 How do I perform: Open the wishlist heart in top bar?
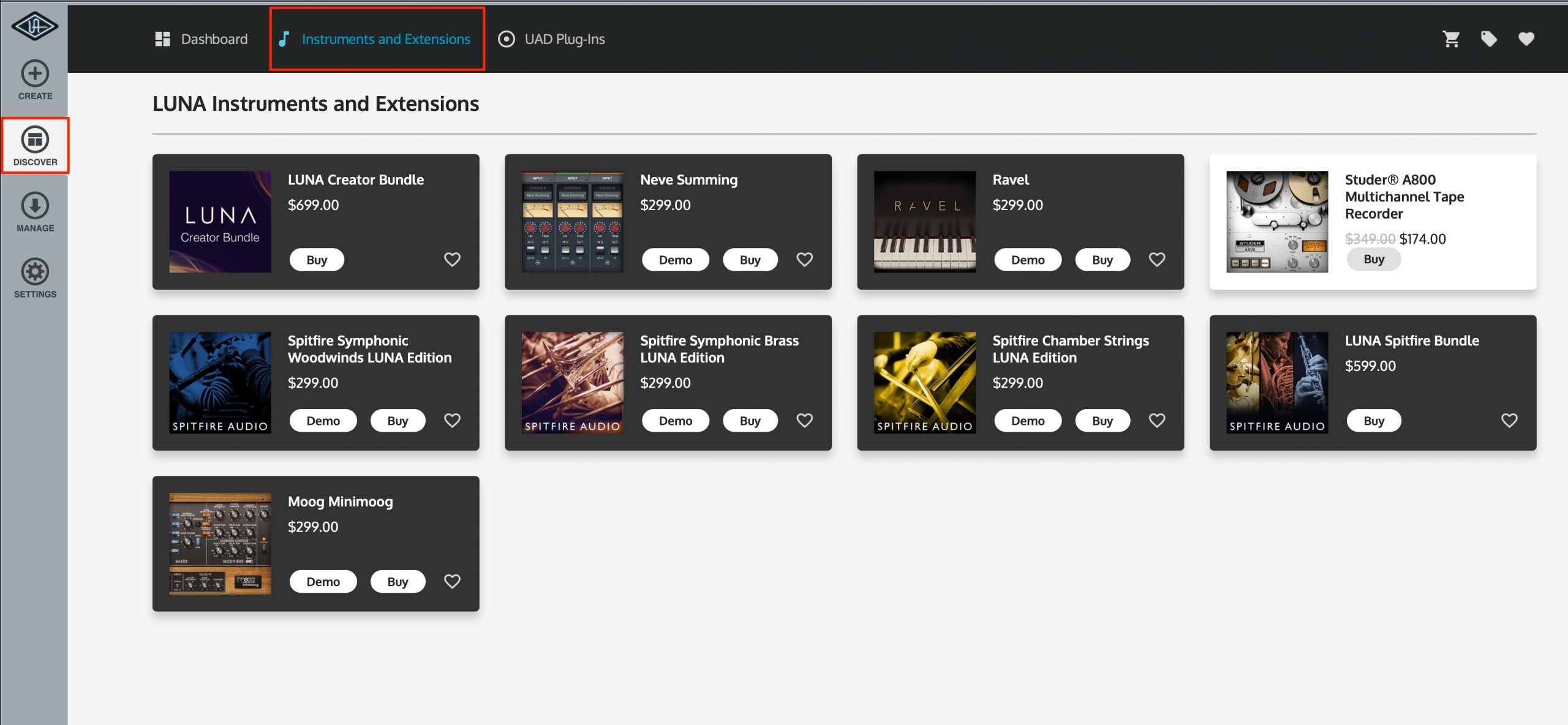pyautogui.click(x=1526, y=39)
